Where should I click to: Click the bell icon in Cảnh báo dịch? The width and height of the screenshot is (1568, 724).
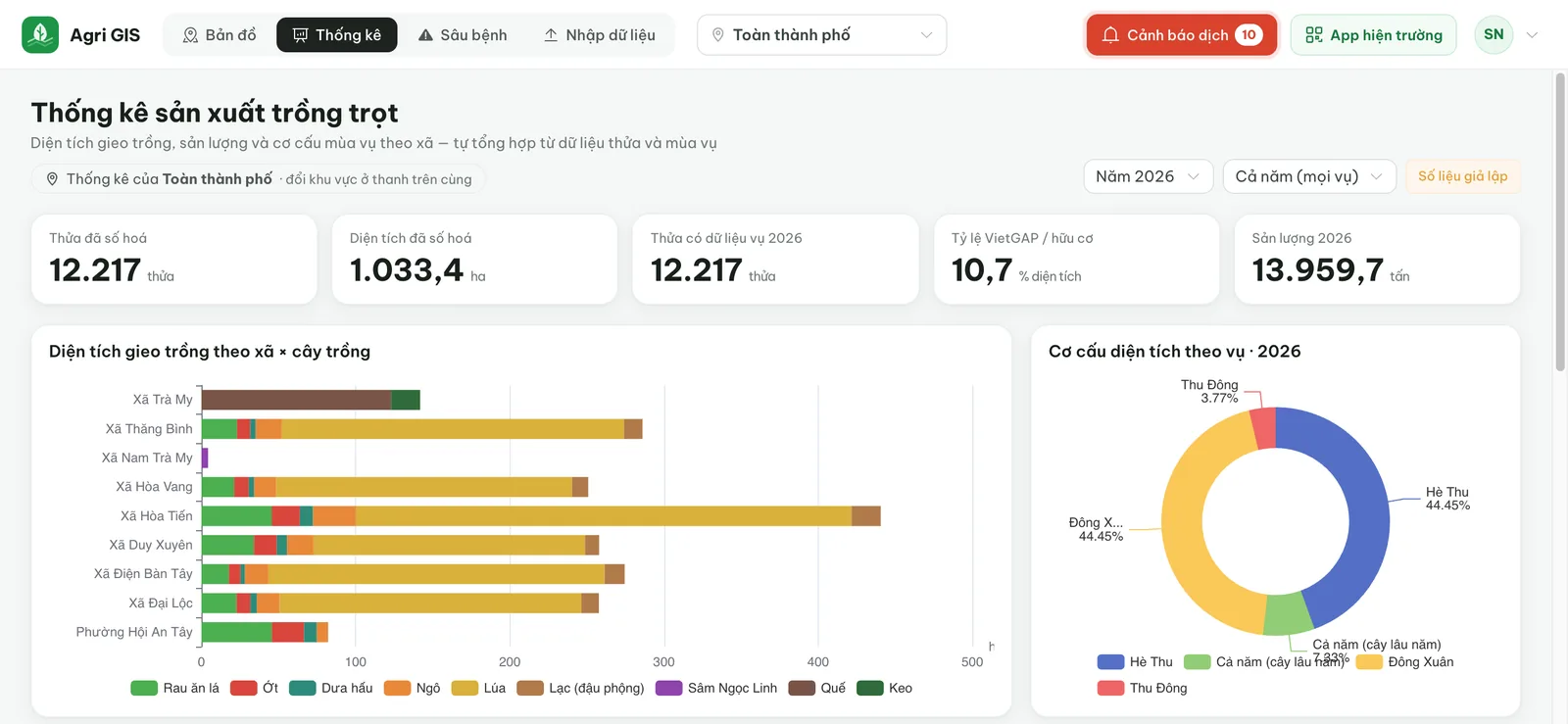1110,35
